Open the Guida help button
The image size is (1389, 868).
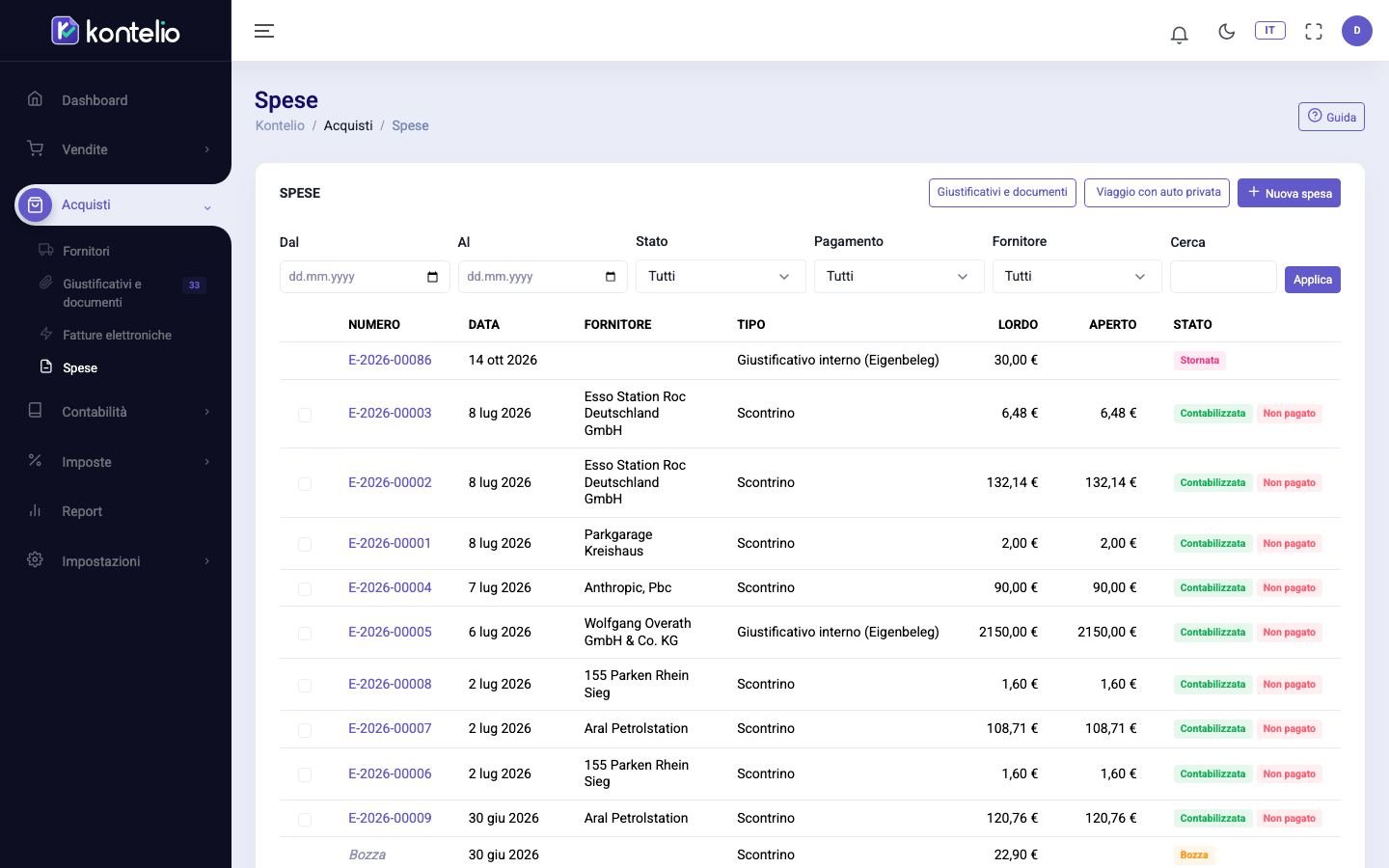coord(1331,117)
